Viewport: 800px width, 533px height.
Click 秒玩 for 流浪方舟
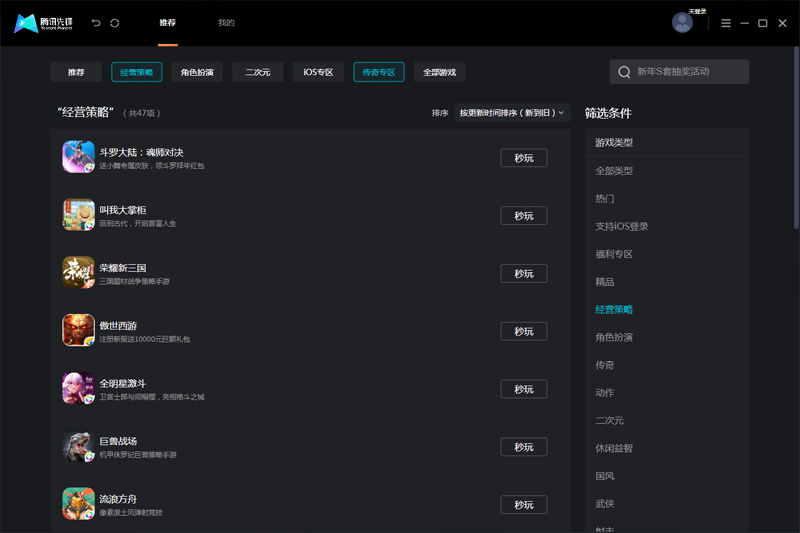(x=523, y=504)
